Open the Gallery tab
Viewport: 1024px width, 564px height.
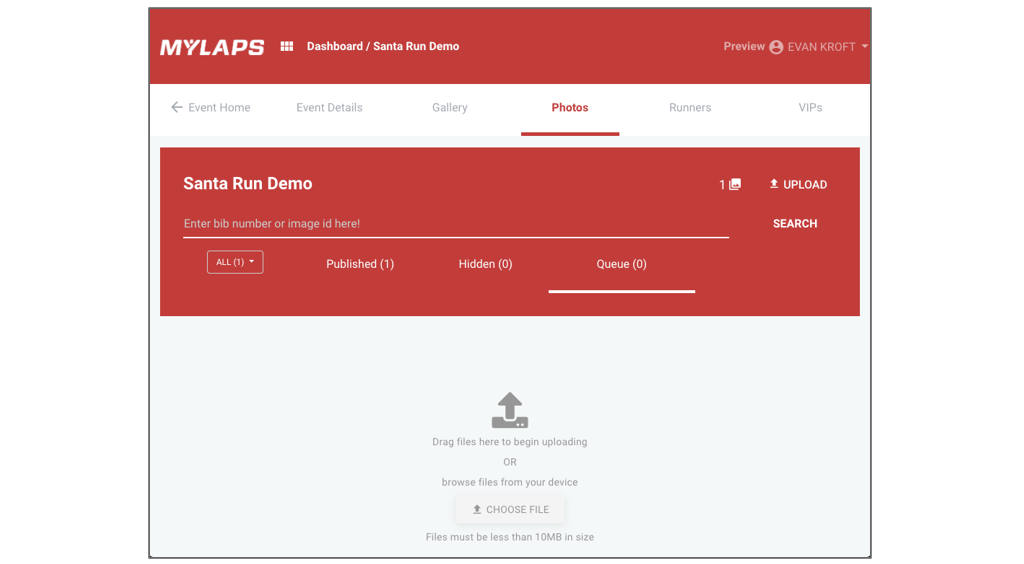(450, 107)
